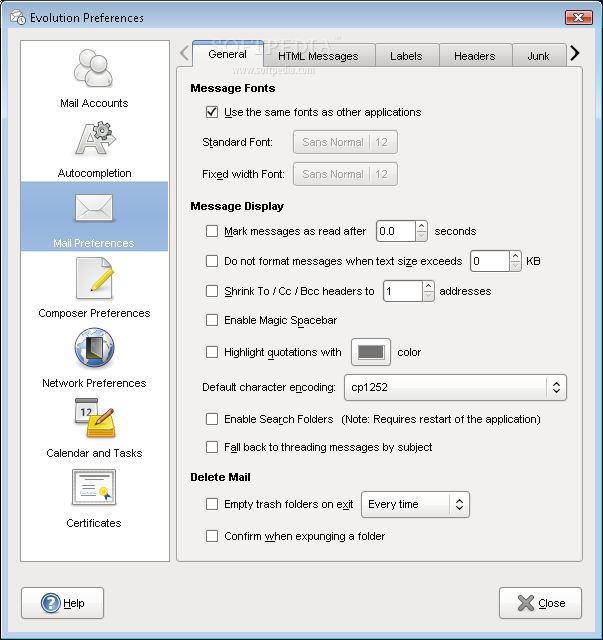Enable Magic Spacebar checkbox
The height and width of the screenshot is (640, 603).
click(x=212, y=320)
